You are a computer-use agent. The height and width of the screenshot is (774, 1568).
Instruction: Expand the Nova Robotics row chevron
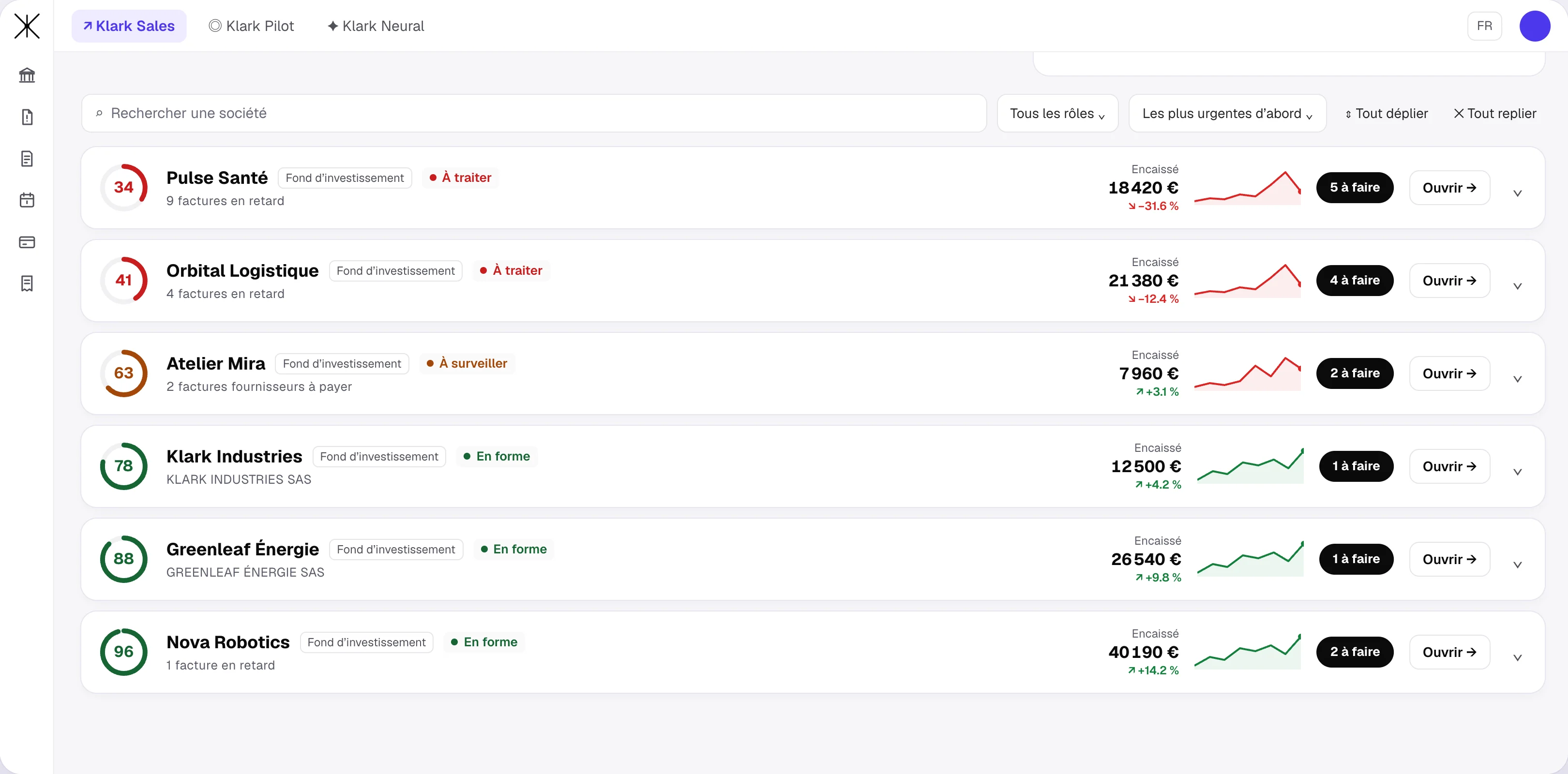1518,658
